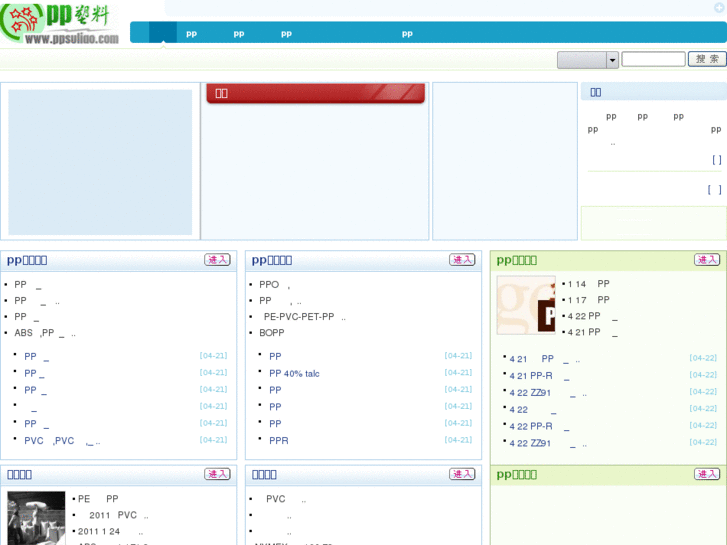Open the red-header news panel title
The width and height of the screenshot is (727, 545).
222,93
